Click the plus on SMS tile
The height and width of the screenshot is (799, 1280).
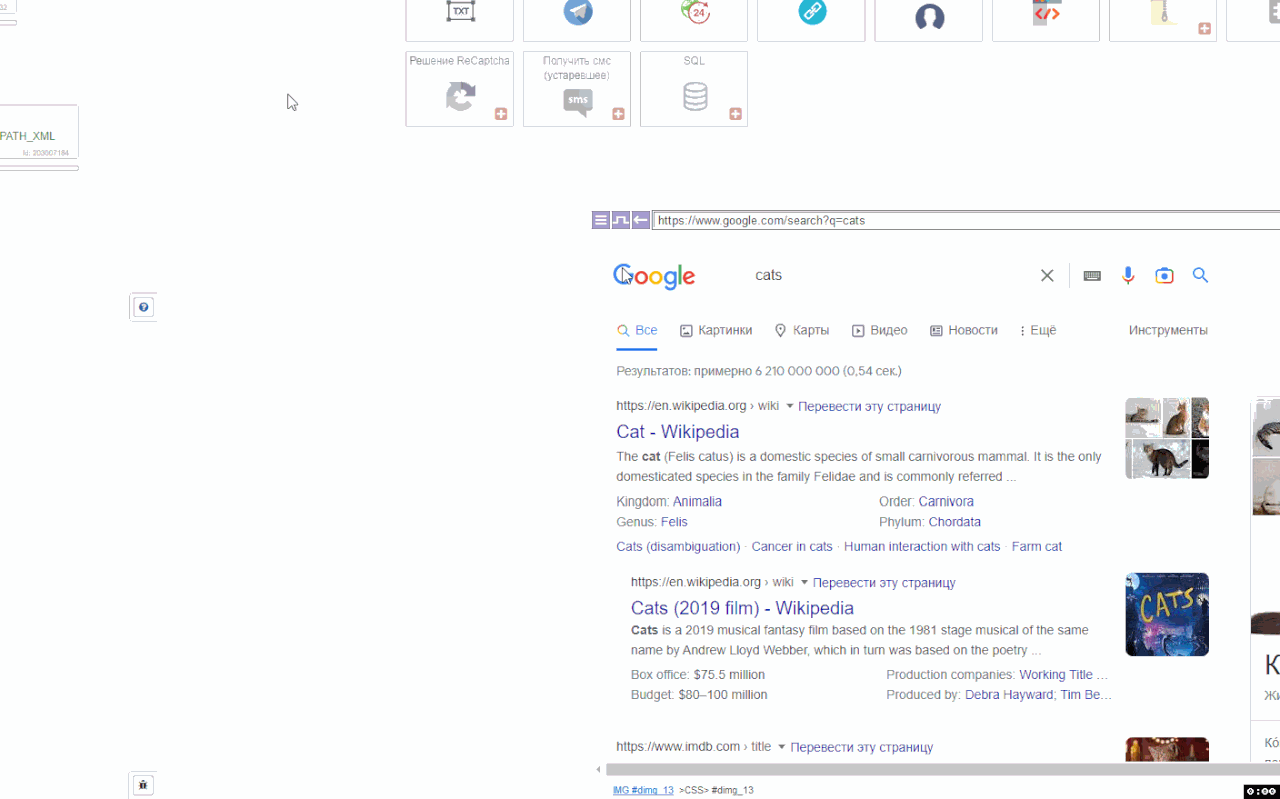618,114
